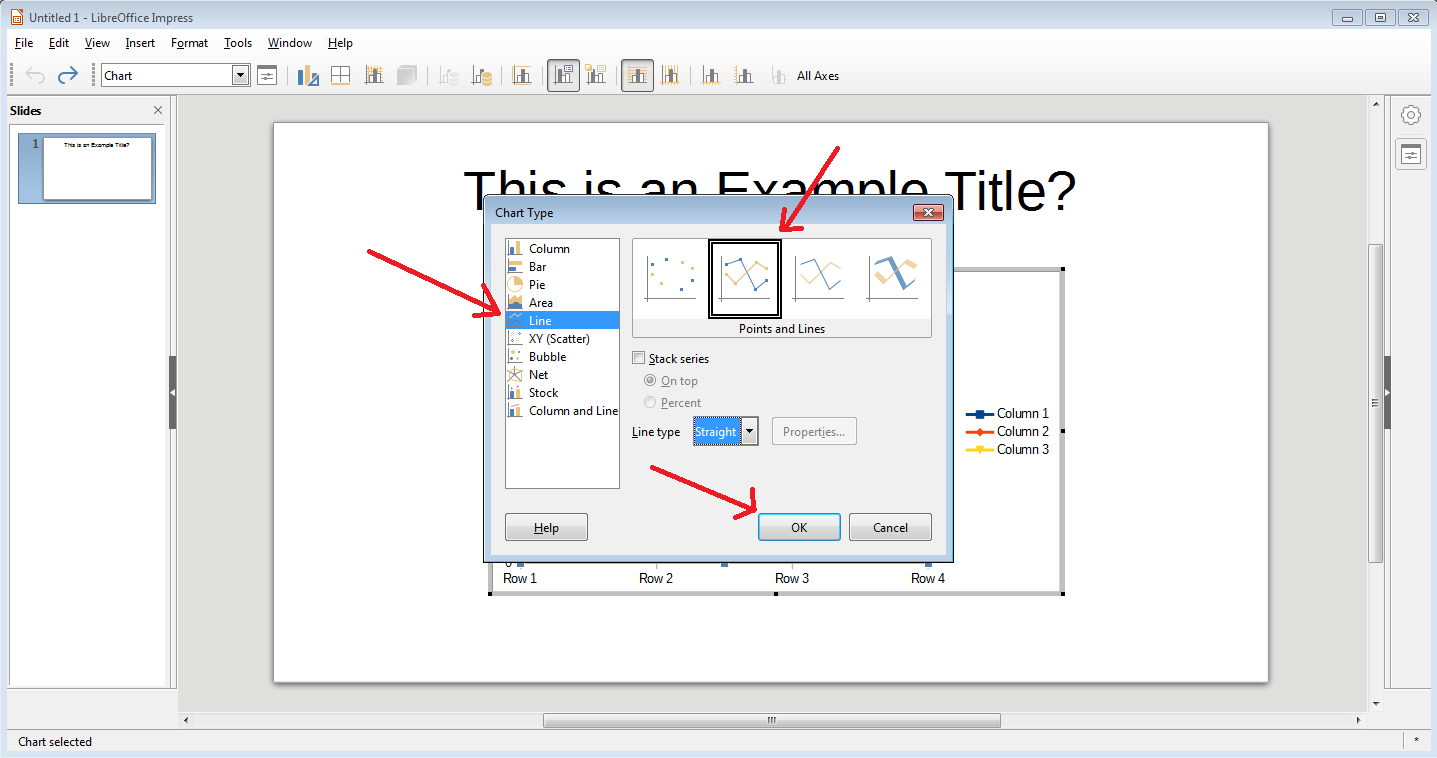This screenshot has height=758, width=1437.
Task: Click the Row 3 axis label
Action: coord(792,578)
